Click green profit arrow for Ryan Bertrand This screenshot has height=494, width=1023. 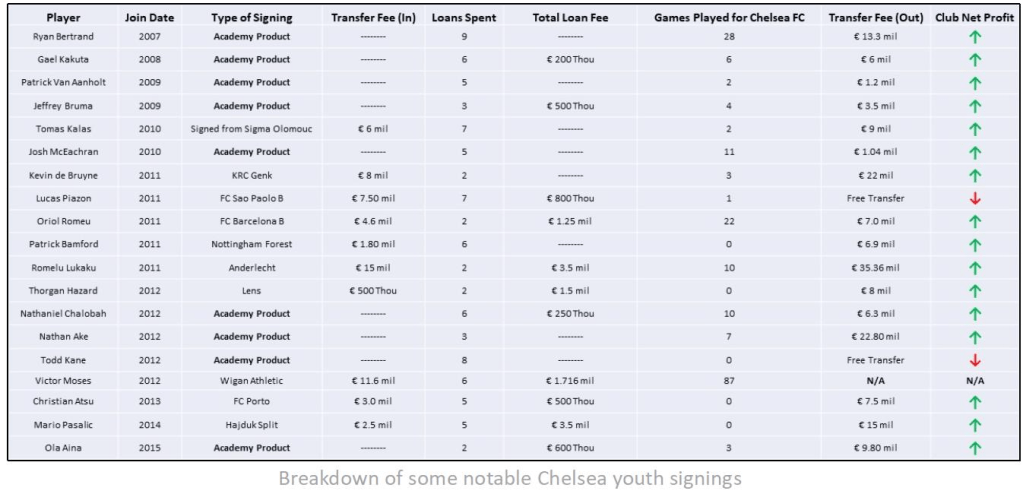[975, 36]
